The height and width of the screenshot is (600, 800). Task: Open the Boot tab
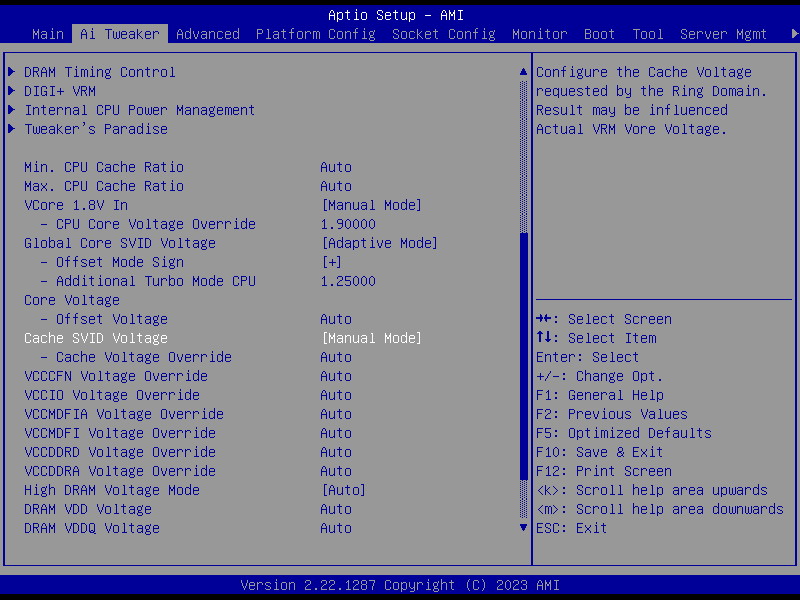tap(599, 34)
